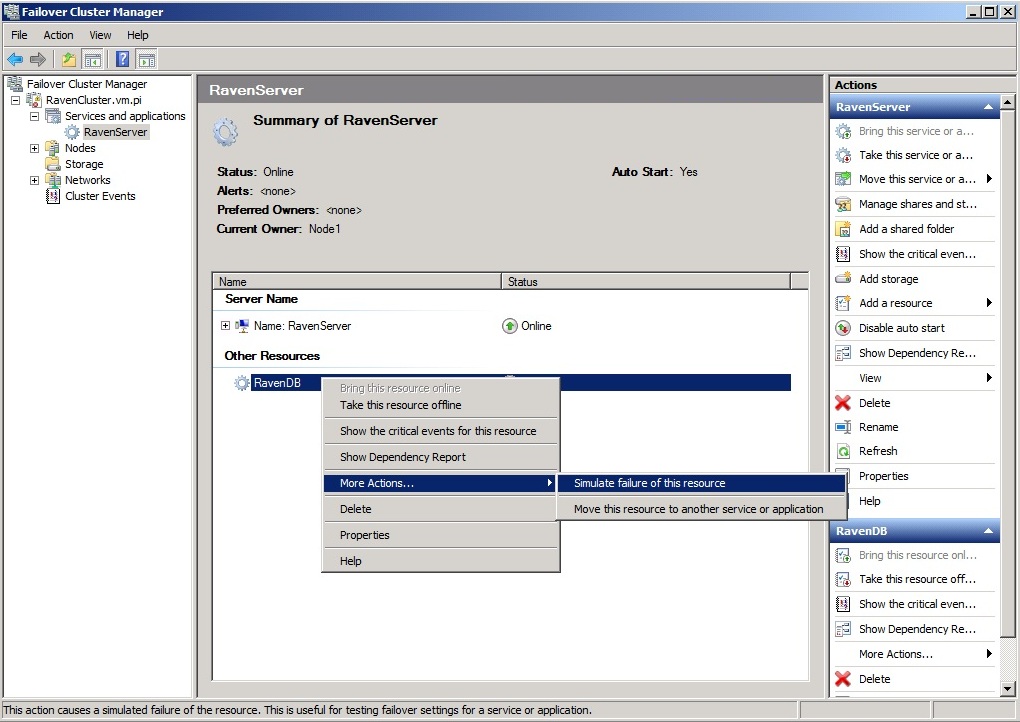Screen dimensions: 1020x722
Task: Click the red X Delete icon under RavenDB
Action: click(x=843, y=679)
